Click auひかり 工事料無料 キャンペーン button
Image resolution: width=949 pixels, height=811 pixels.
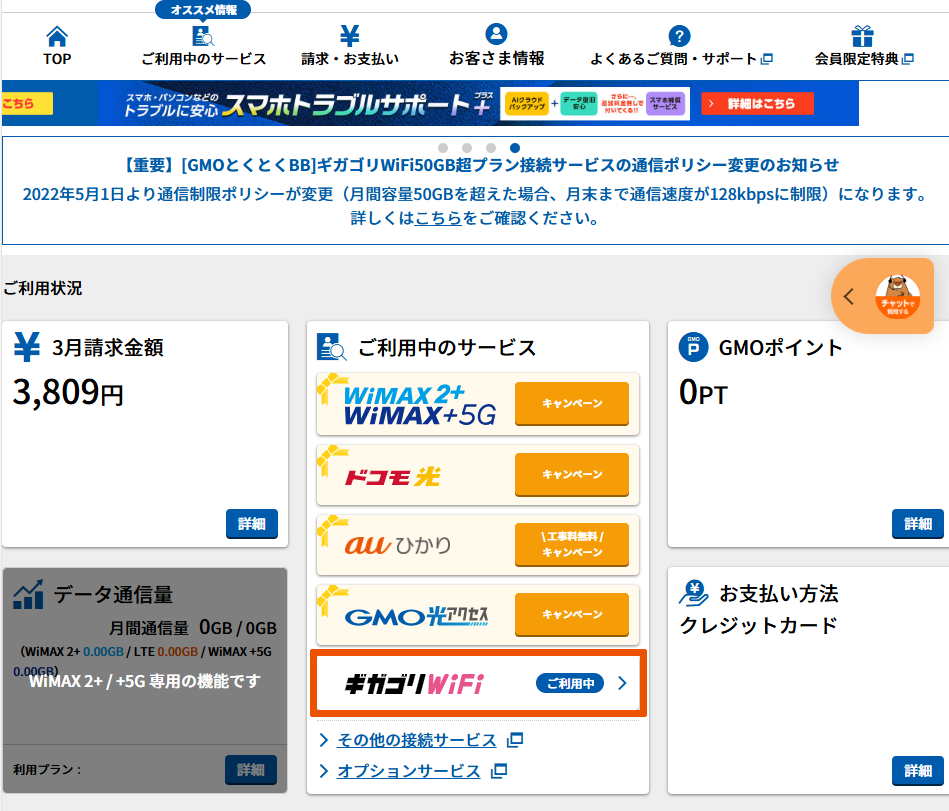tap(572, 544)
